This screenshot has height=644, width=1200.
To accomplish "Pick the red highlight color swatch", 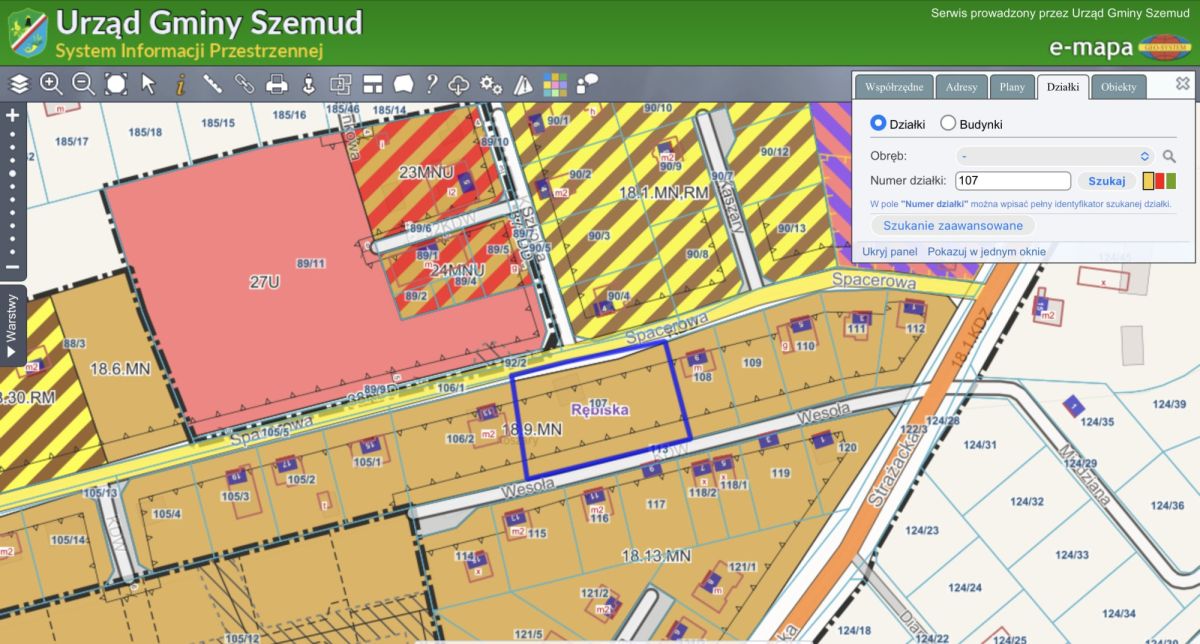I will pyautogui.click(x=1160, y=181).
